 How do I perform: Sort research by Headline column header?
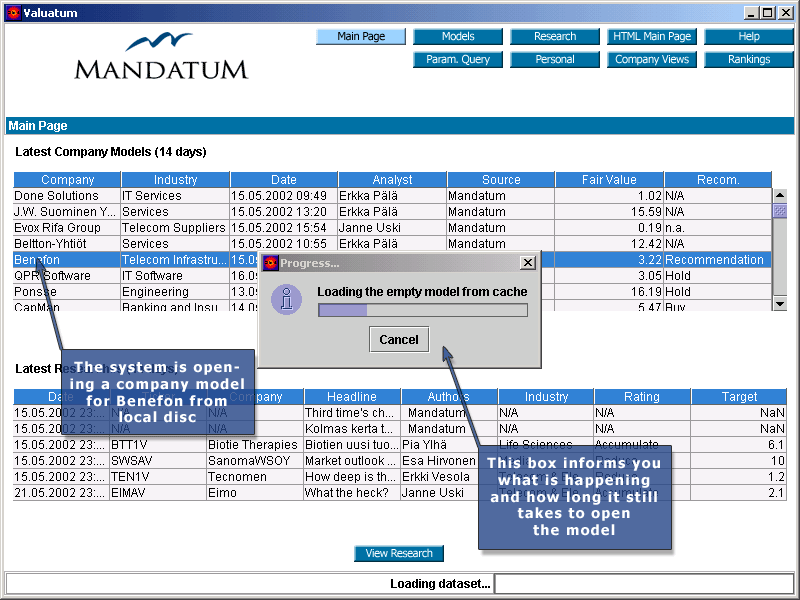[x=352, y=396]
